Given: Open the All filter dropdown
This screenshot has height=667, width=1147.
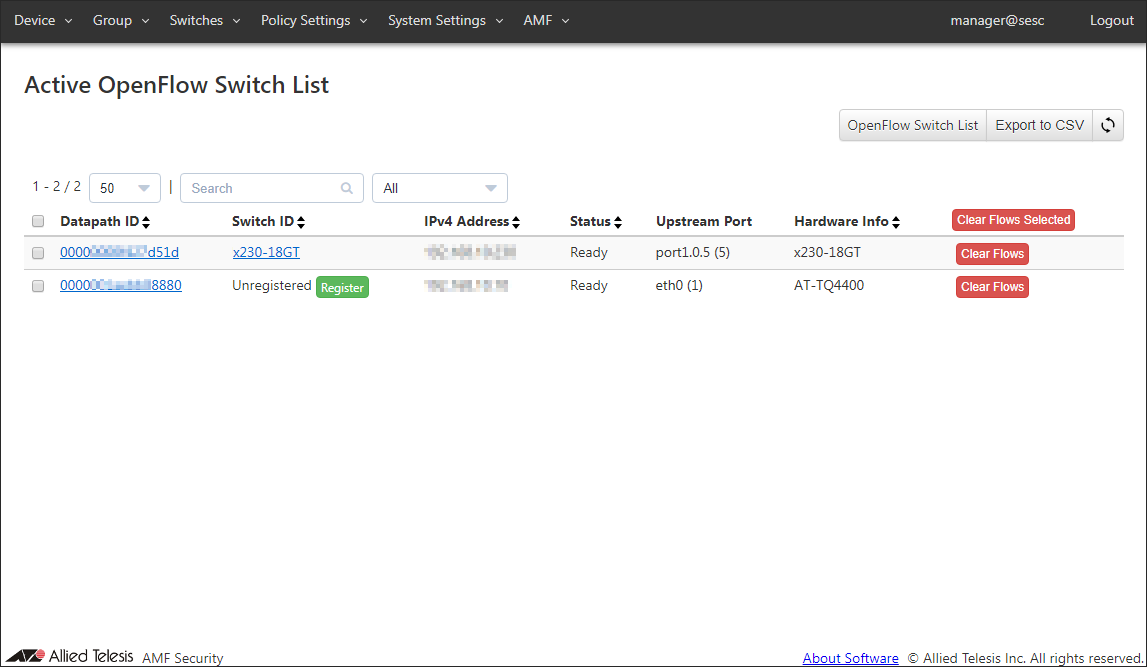Looking at the screenshot, I should [439, 188].
